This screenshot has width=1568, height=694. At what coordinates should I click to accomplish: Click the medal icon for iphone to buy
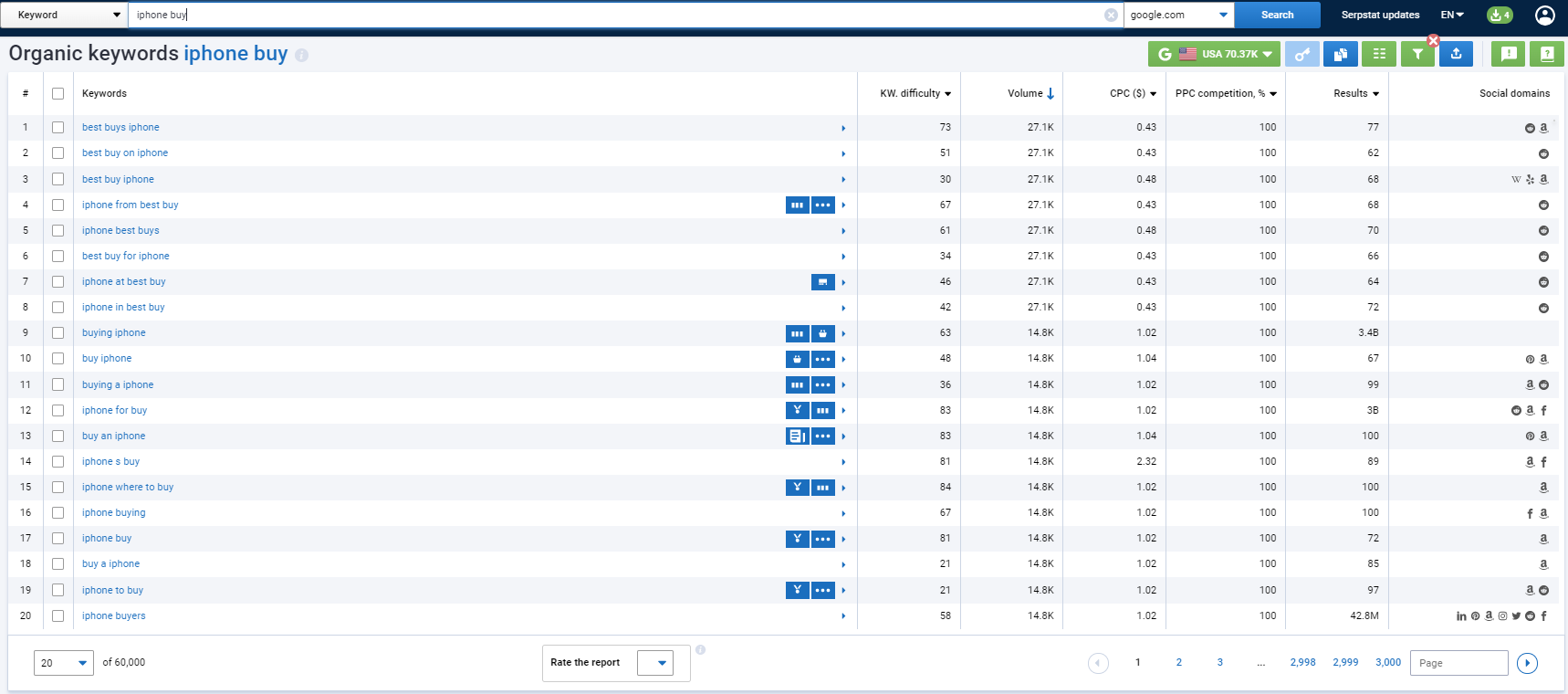pos(797,590)
